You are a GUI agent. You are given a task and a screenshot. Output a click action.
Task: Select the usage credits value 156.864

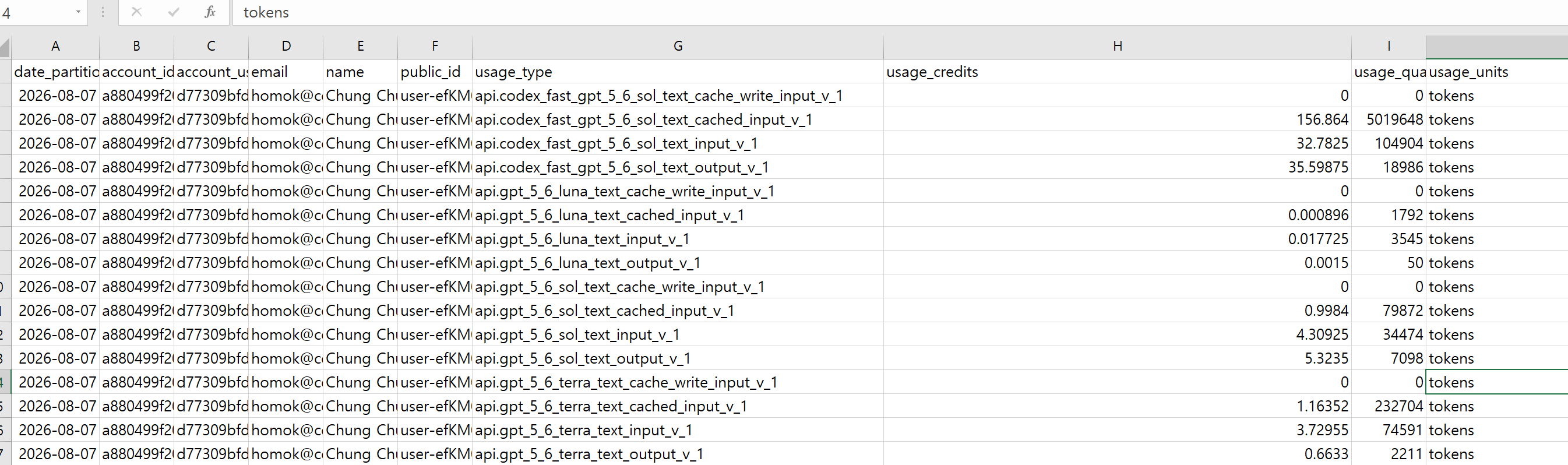coord(1118,119)
